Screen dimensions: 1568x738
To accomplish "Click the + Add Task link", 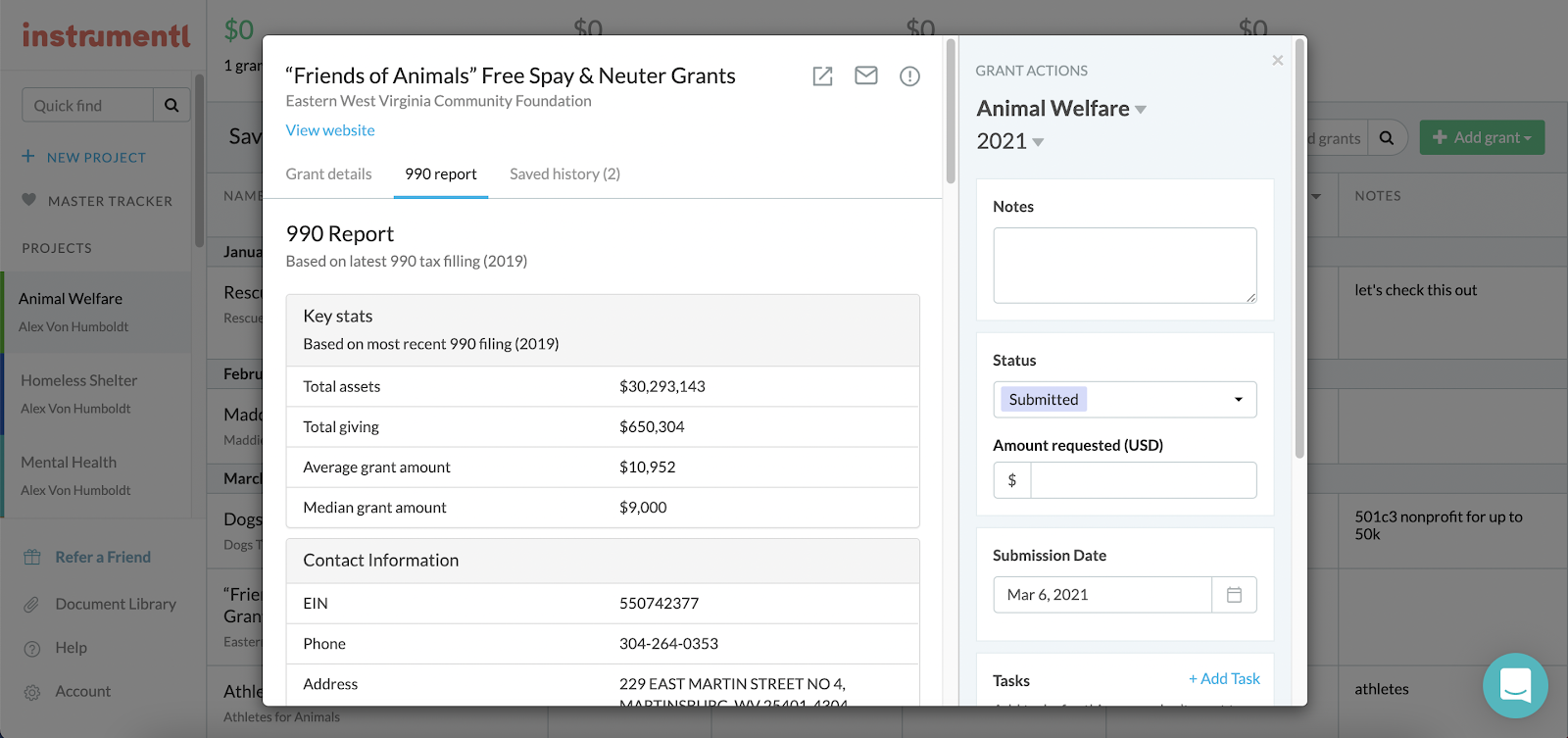I will tap(1224, 678).
